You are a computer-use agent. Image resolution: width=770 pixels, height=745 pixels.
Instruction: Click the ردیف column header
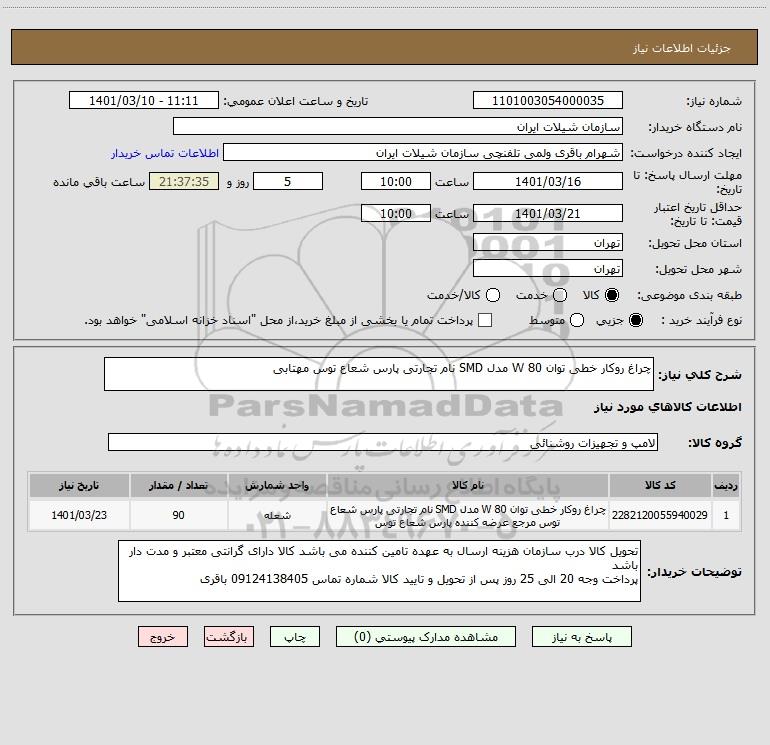(726, 485)
